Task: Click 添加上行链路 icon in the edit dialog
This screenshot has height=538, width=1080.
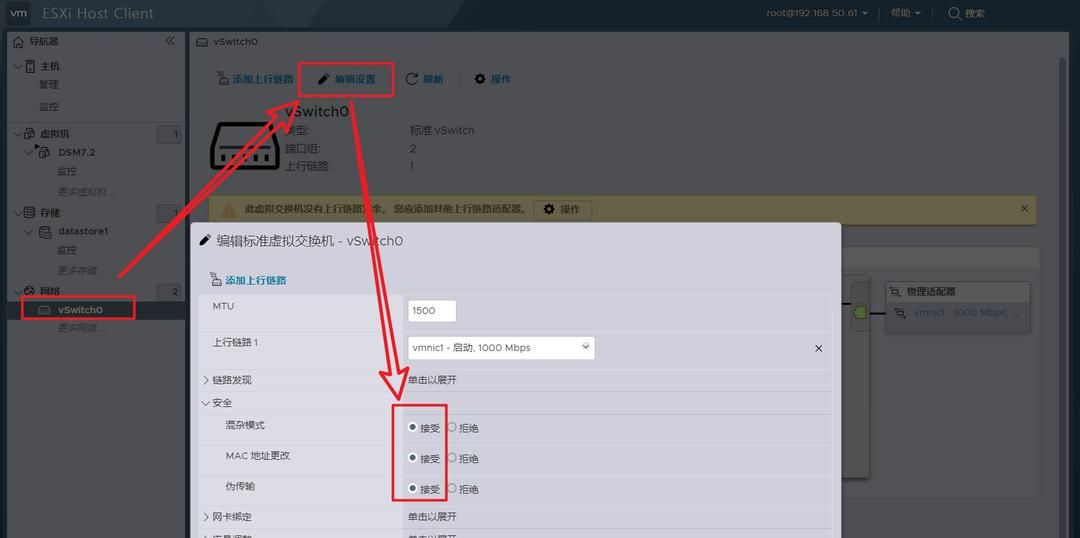Action: (216, 281)
